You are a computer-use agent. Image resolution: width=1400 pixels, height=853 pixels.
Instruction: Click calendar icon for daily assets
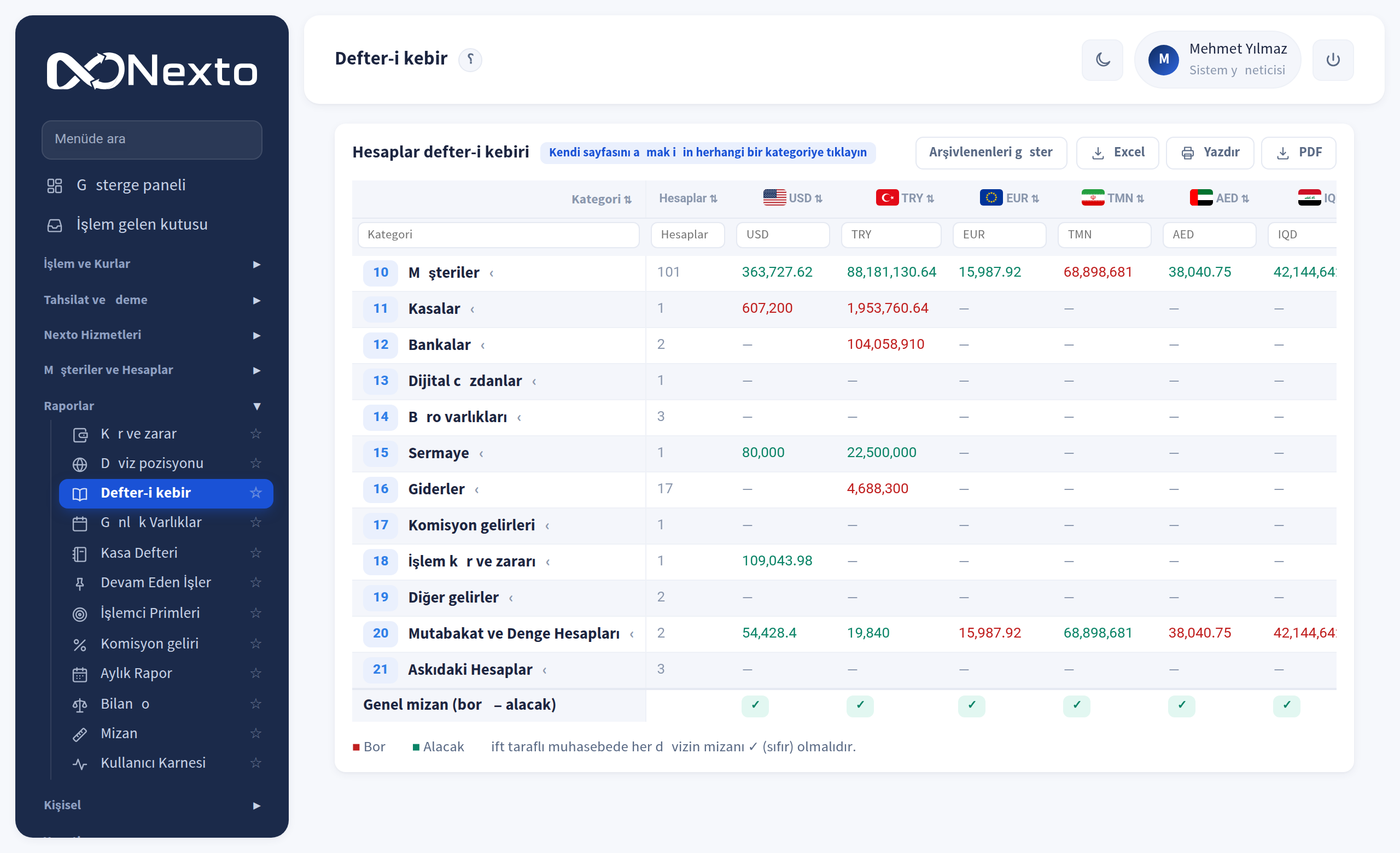tap(80, 523)
